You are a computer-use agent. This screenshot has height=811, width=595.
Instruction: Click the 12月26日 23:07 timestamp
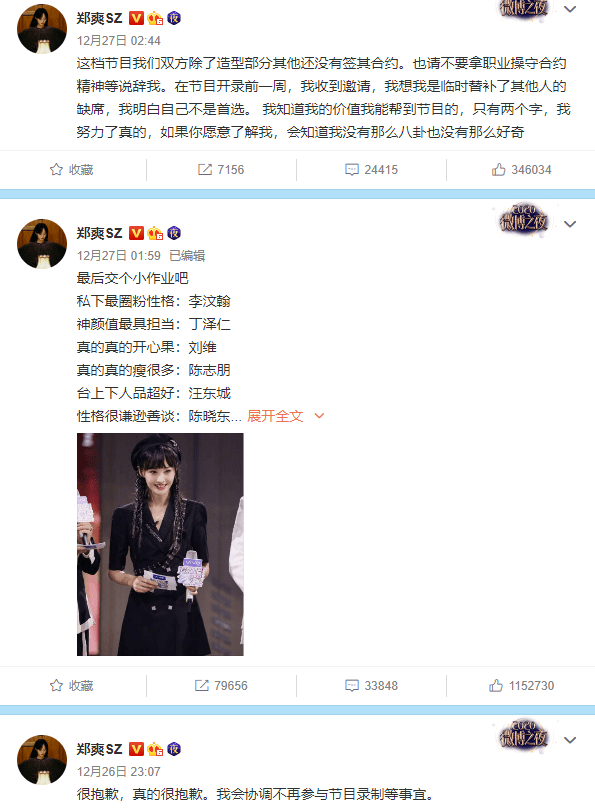tap(118, 771)
